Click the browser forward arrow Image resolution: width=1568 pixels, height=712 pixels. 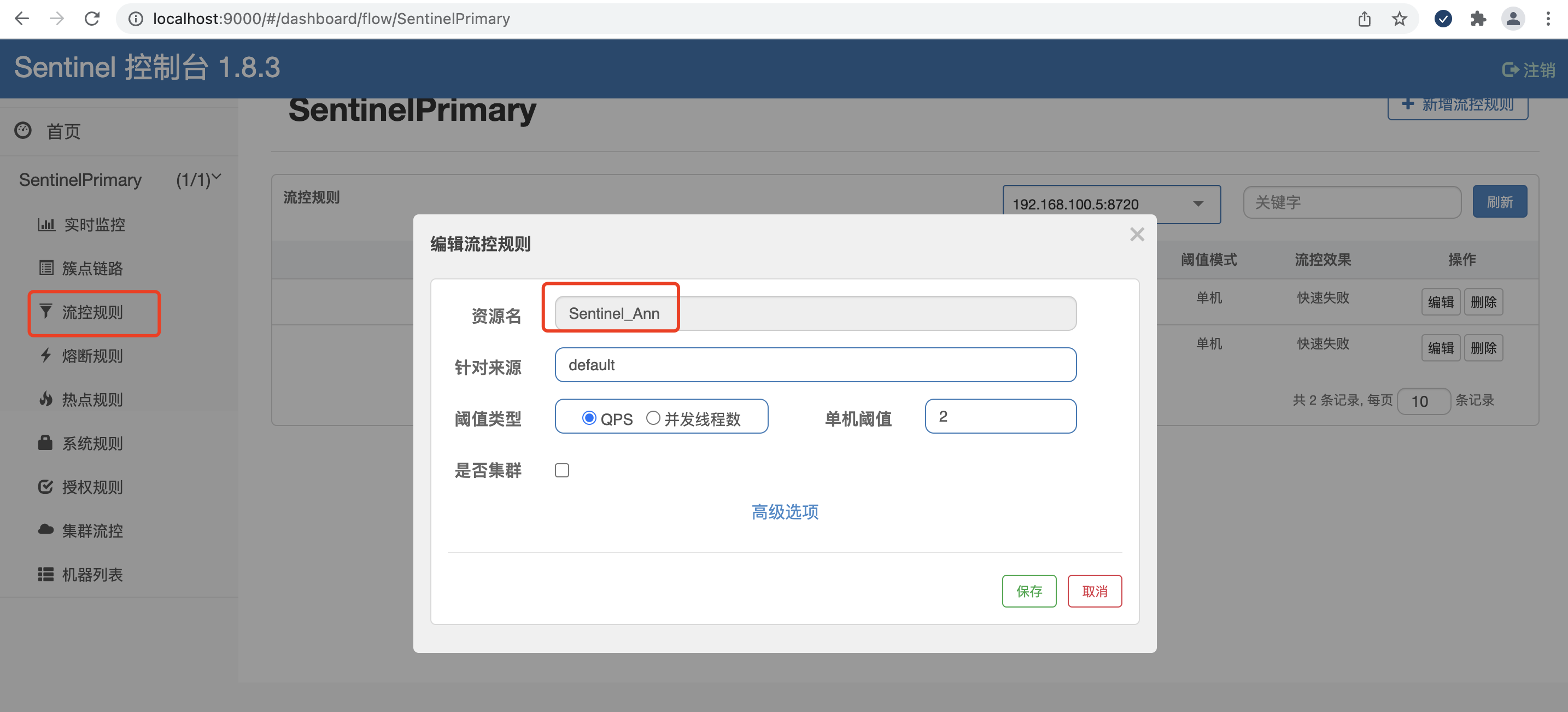pyautogui.click(x=57, y=19)
